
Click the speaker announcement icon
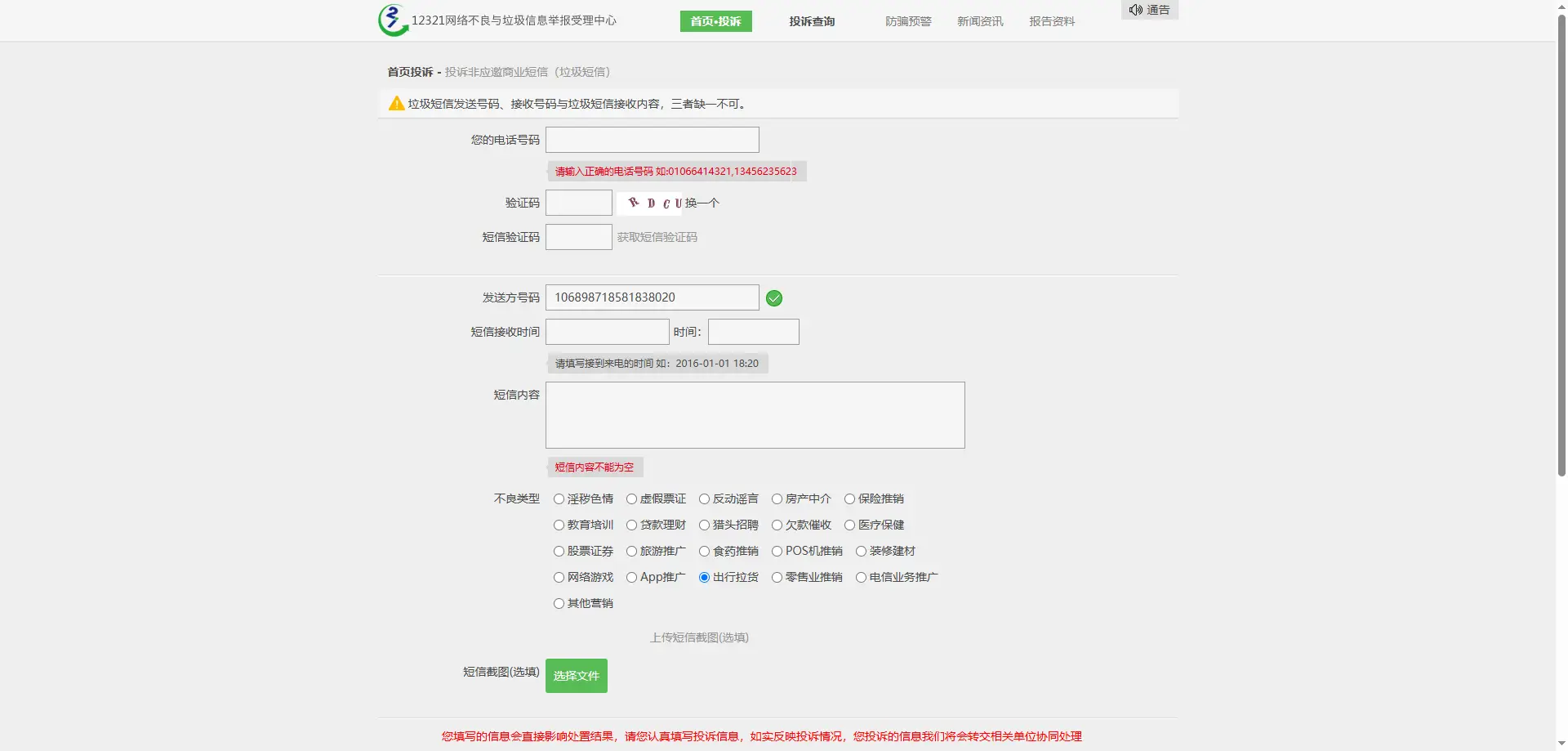(1135, 10)
